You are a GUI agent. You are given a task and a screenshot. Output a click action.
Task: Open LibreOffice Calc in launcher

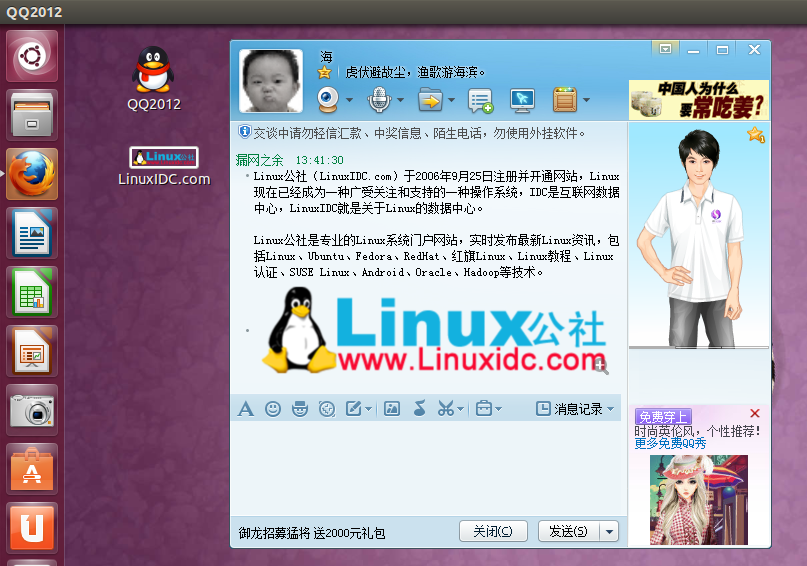(x=32, y=292)
